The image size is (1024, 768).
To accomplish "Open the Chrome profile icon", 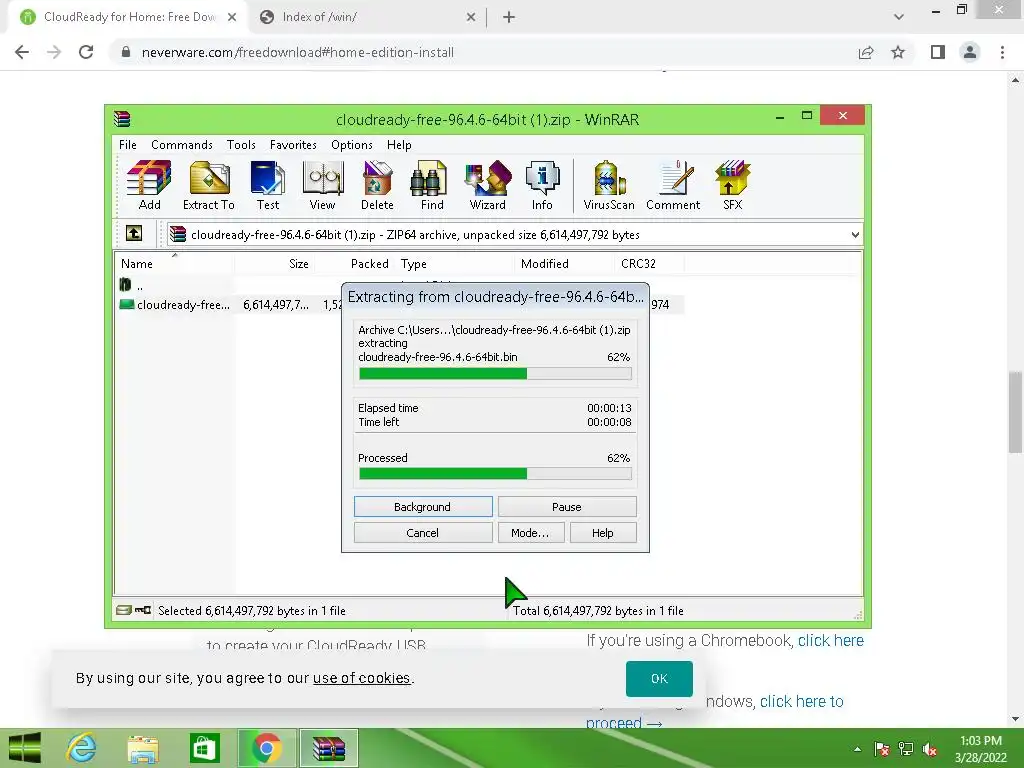I will 970,52.
